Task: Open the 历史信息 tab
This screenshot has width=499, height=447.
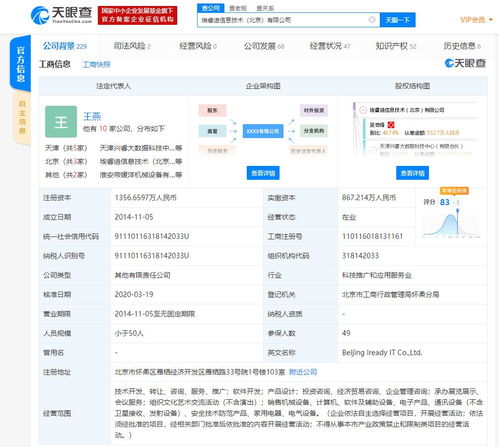Action: point(462,46)
